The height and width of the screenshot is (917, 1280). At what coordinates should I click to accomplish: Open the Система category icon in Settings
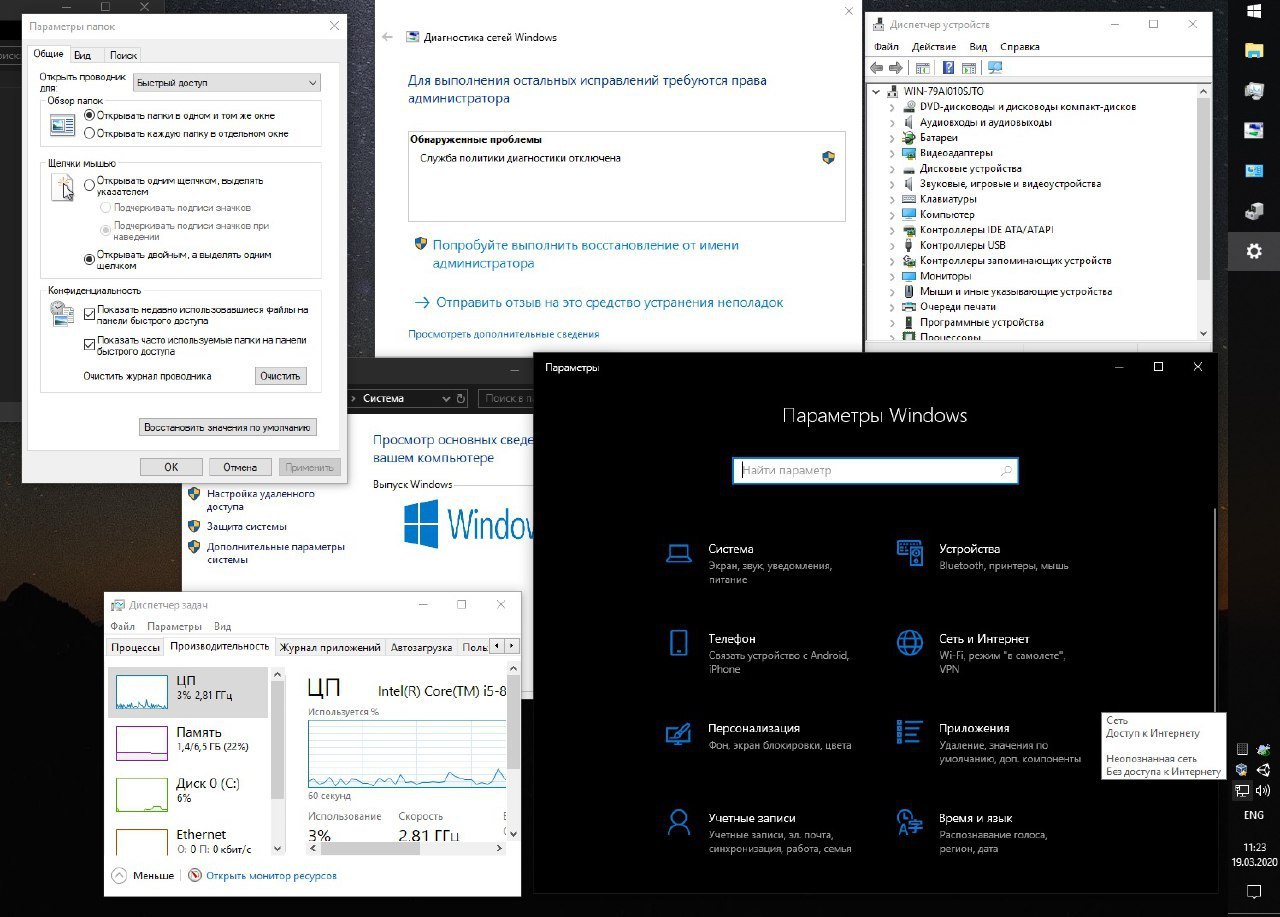pyautogui.click(x=679, y=553)
